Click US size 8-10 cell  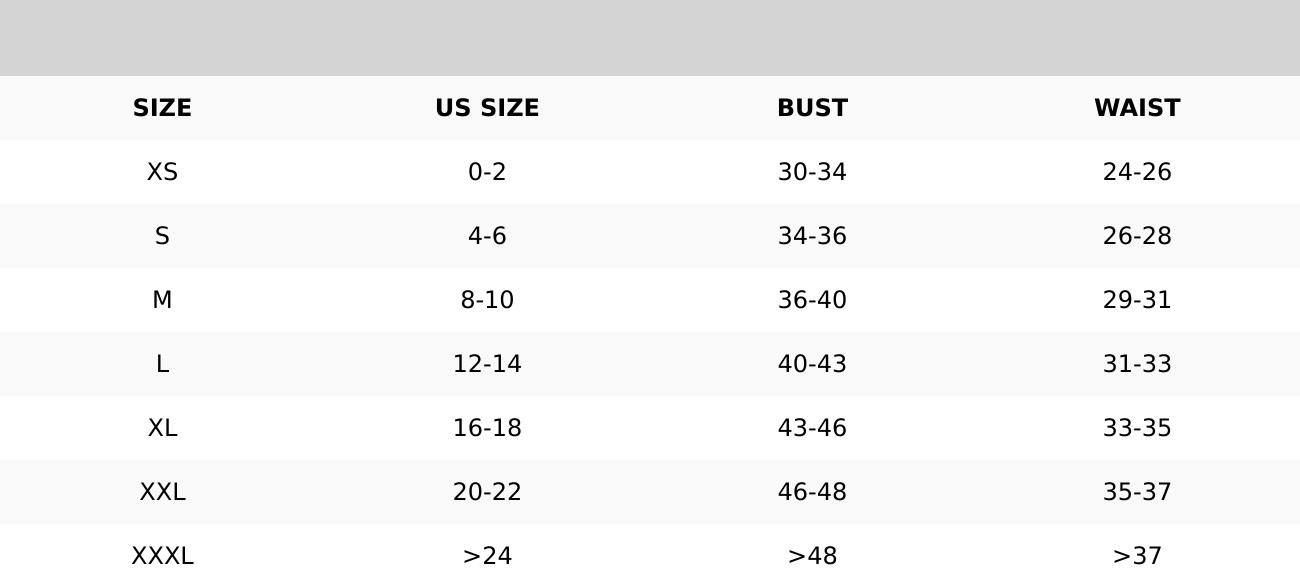[x=487, y=300]
